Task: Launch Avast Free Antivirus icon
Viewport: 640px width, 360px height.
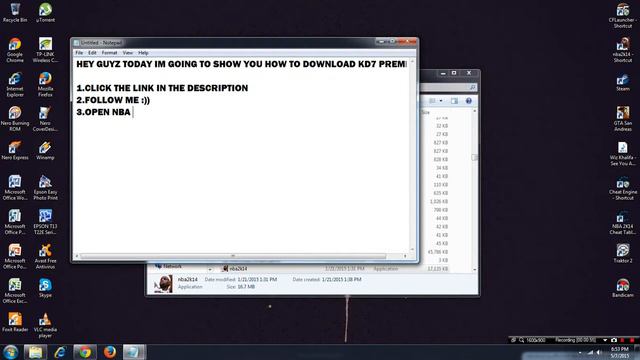Action: (x=45, y=256)
